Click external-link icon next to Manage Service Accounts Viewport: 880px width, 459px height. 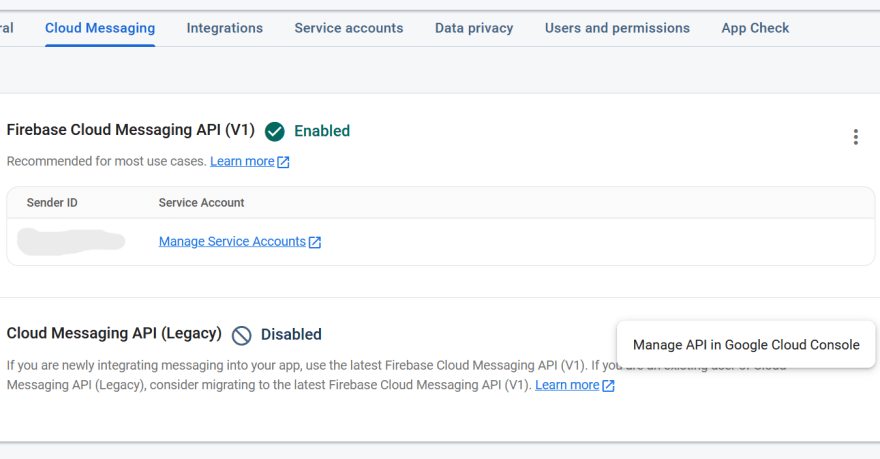pyautogui.click(x=315, y=242)
